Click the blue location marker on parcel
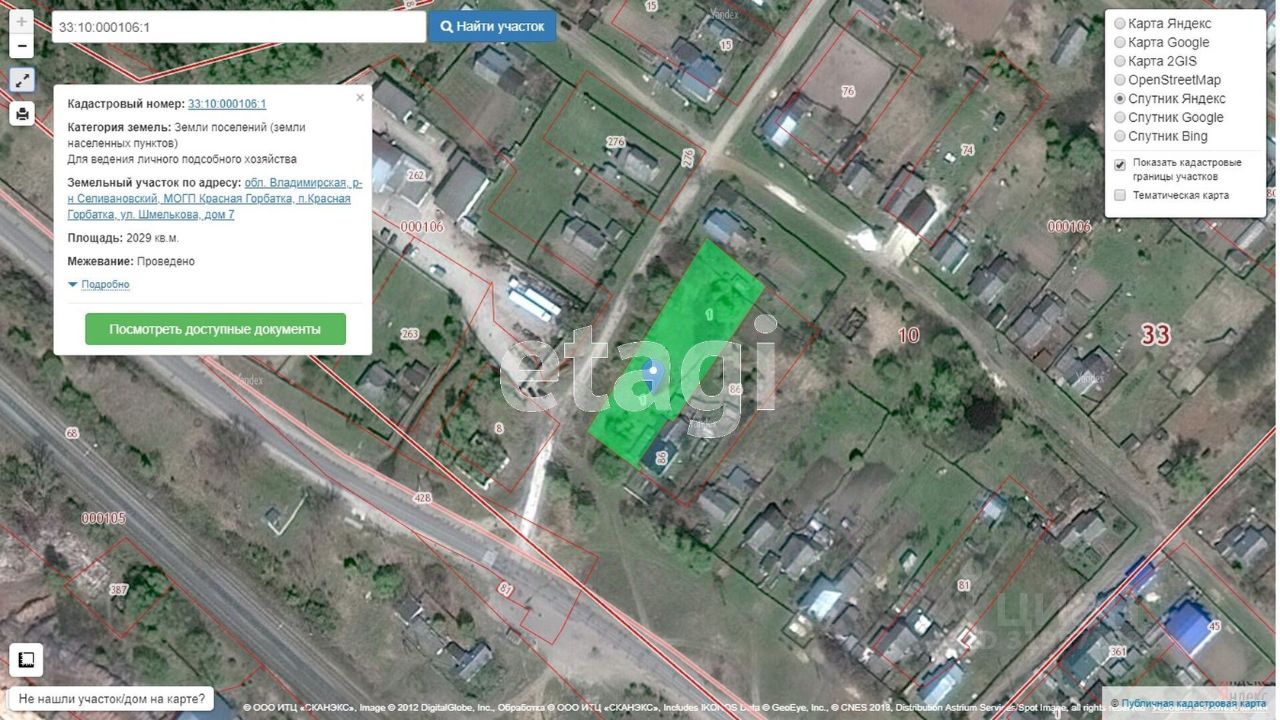The height and width of the screenshot is (720, 1280). [x=653, y=374]
